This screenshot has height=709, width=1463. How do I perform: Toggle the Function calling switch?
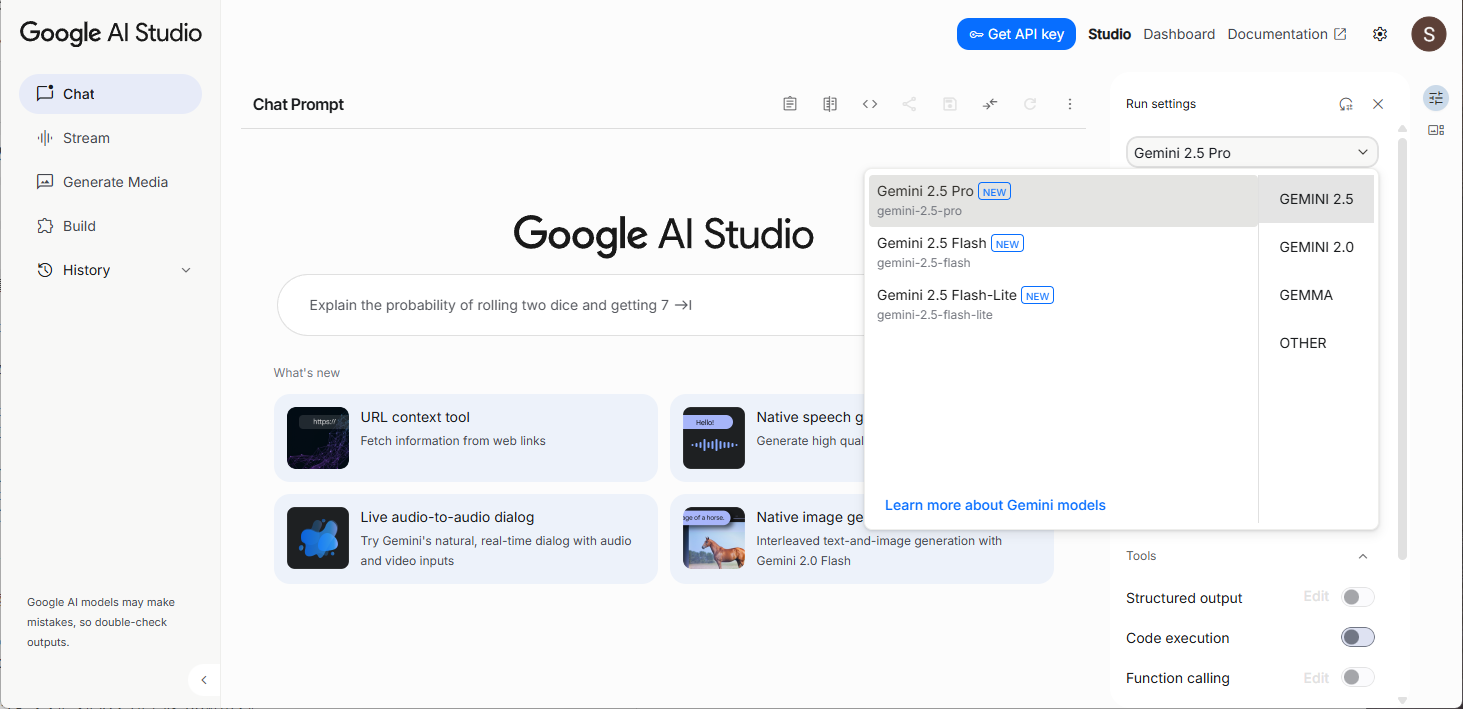(x=1357, y=678)
